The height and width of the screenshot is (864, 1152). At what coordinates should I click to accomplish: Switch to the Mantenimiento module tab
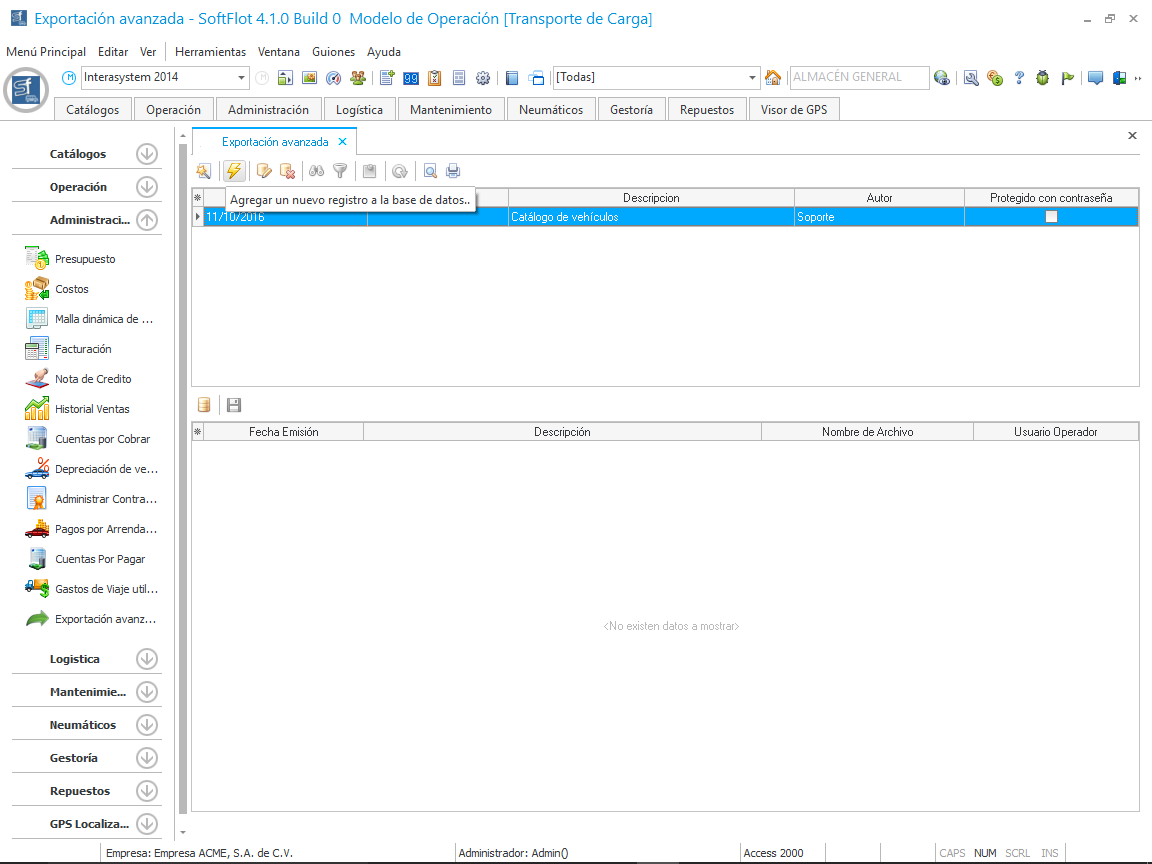tap(450, 110)
